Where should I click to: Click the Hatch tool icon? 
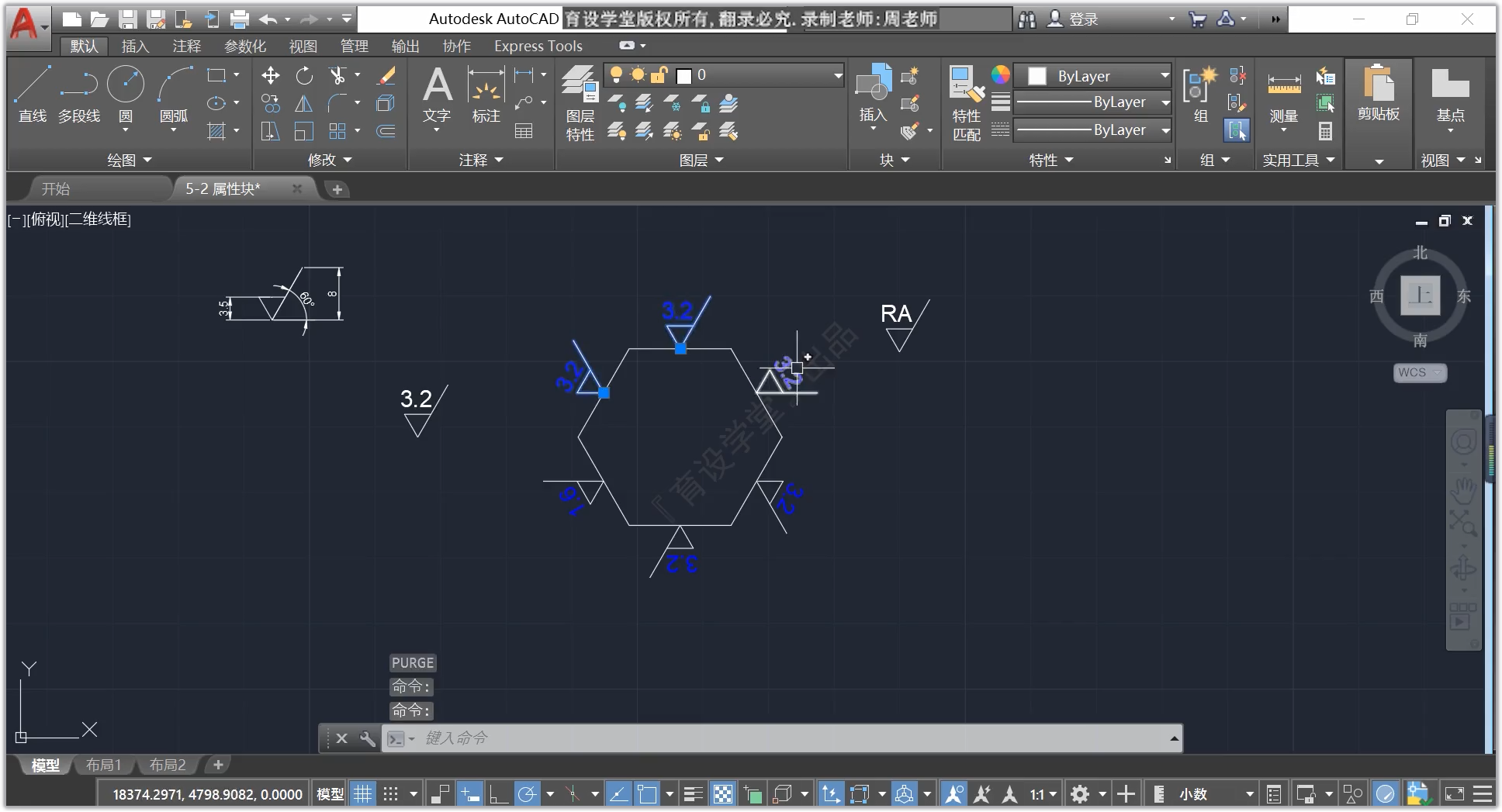coord(216,132)
